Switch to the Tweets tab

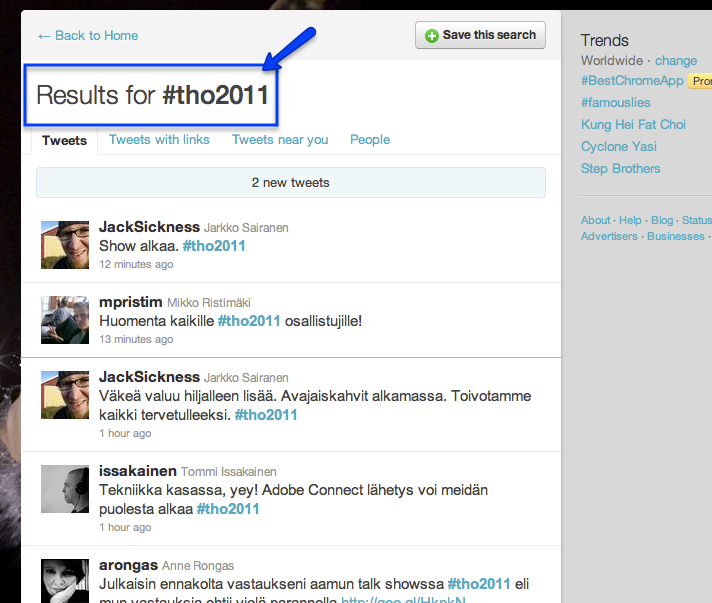point(64,140)
